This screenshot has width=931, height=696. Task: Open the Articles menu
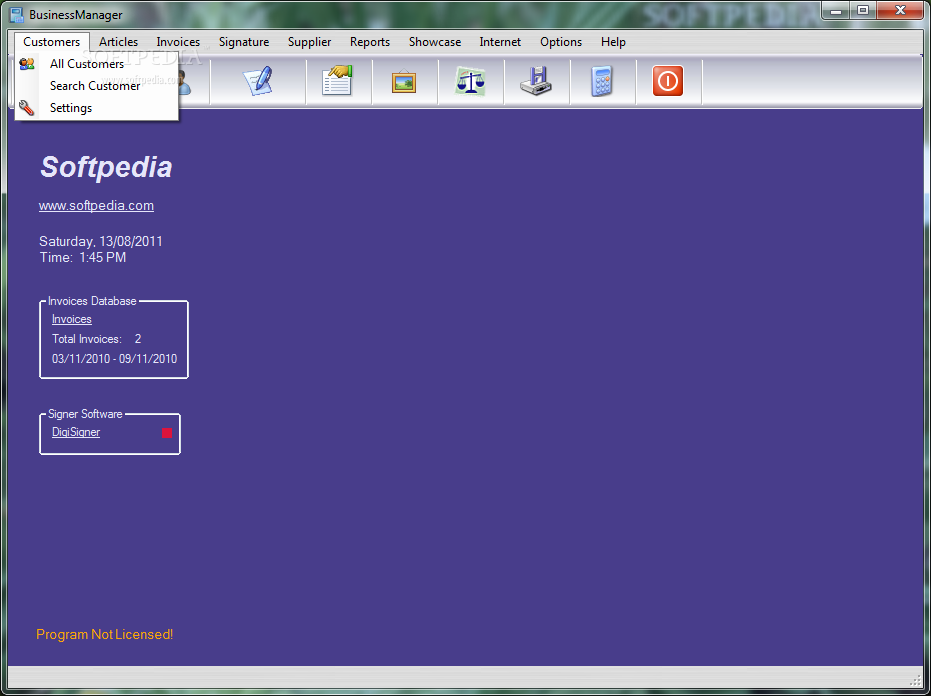(118, 42)
